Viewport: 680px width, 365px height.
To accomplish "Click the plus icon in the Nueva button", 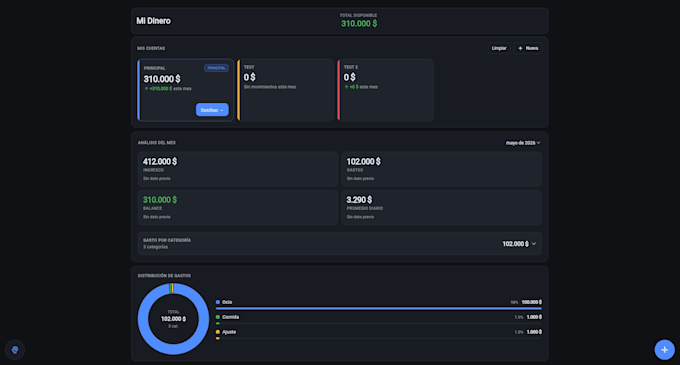I will tap(520, 48).
